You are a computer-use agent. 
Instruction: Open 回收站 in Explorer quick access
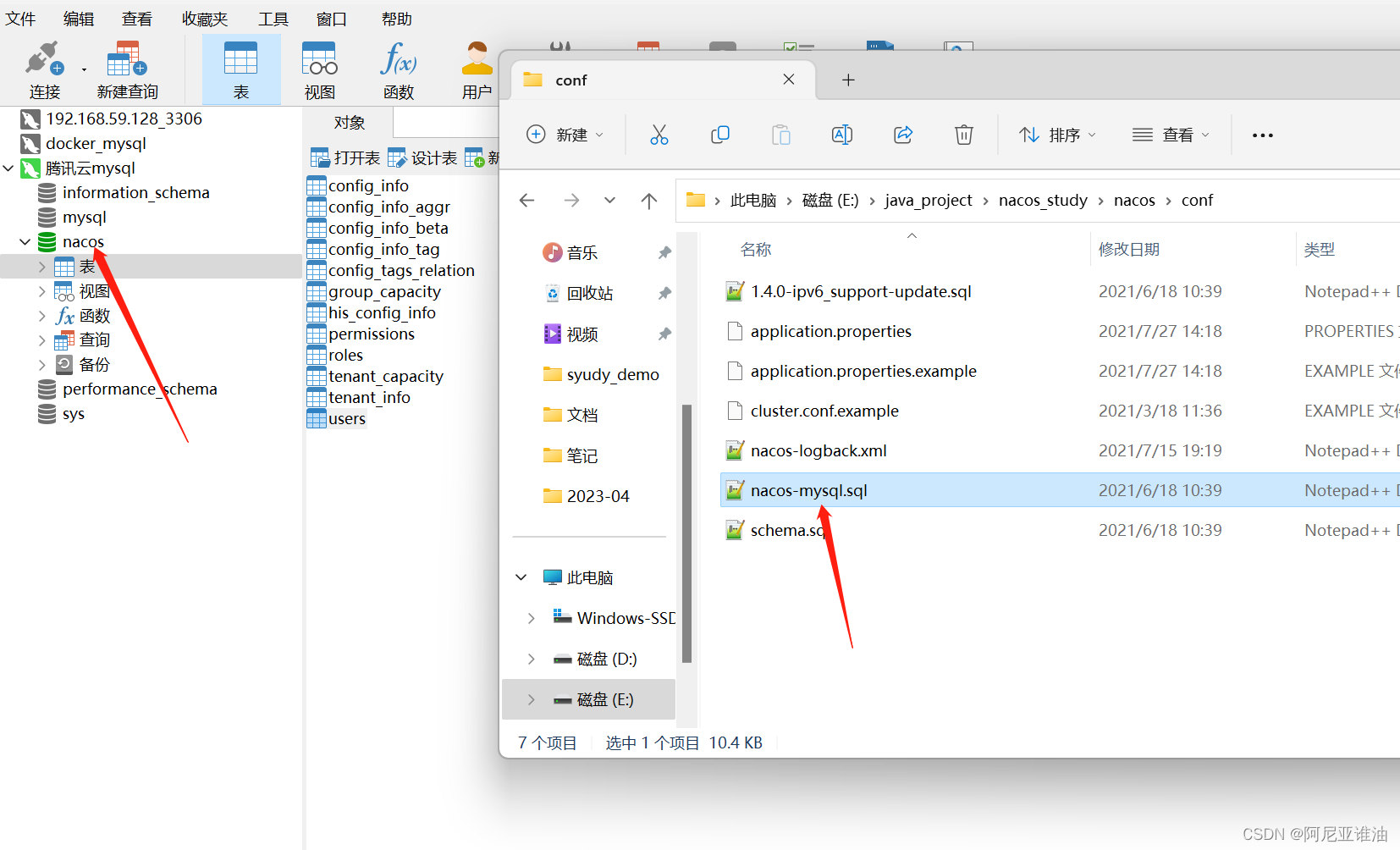[590, 293]
